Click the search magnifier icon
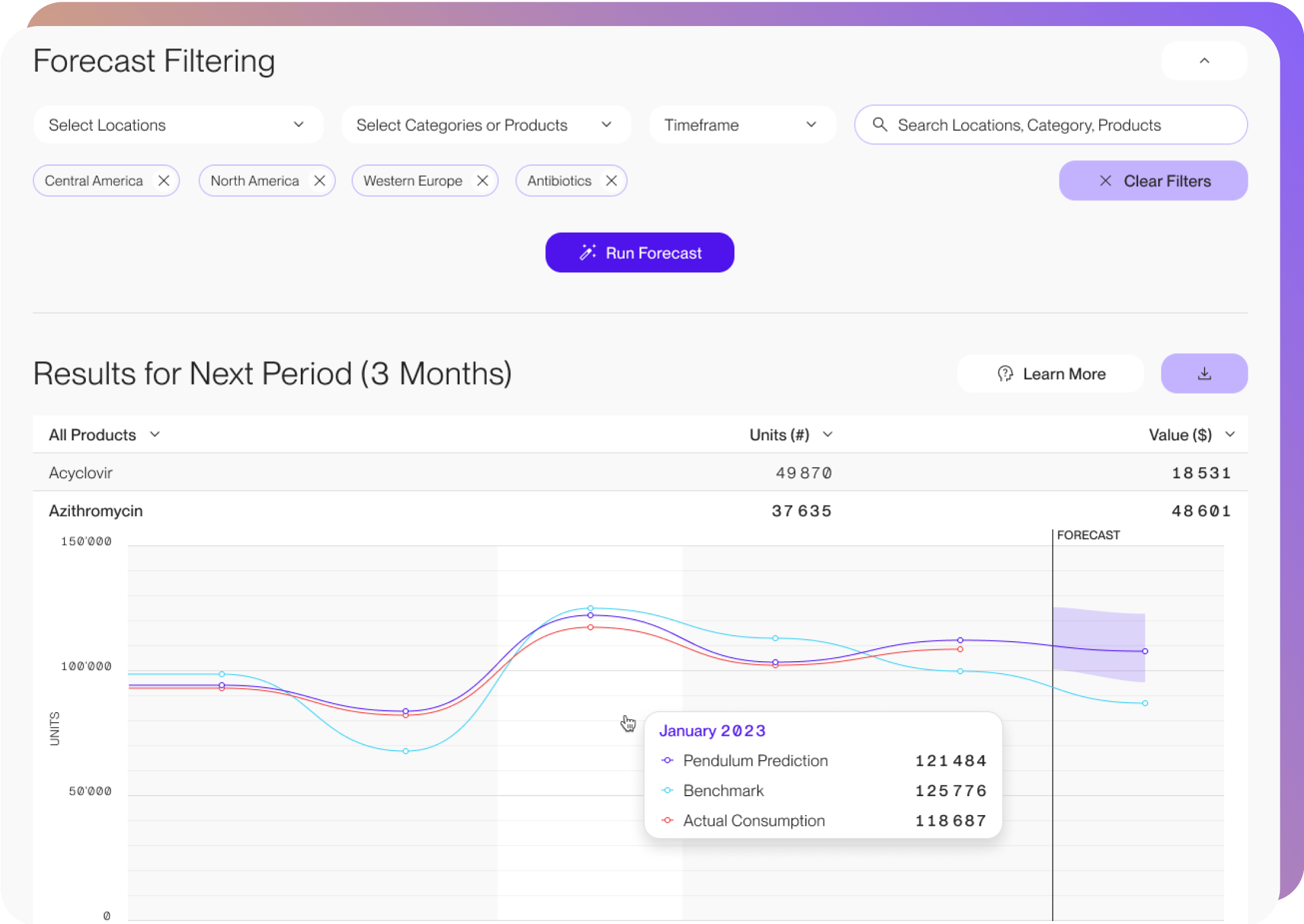Screen dimensions: 1304x924 [x=880, y=125]
